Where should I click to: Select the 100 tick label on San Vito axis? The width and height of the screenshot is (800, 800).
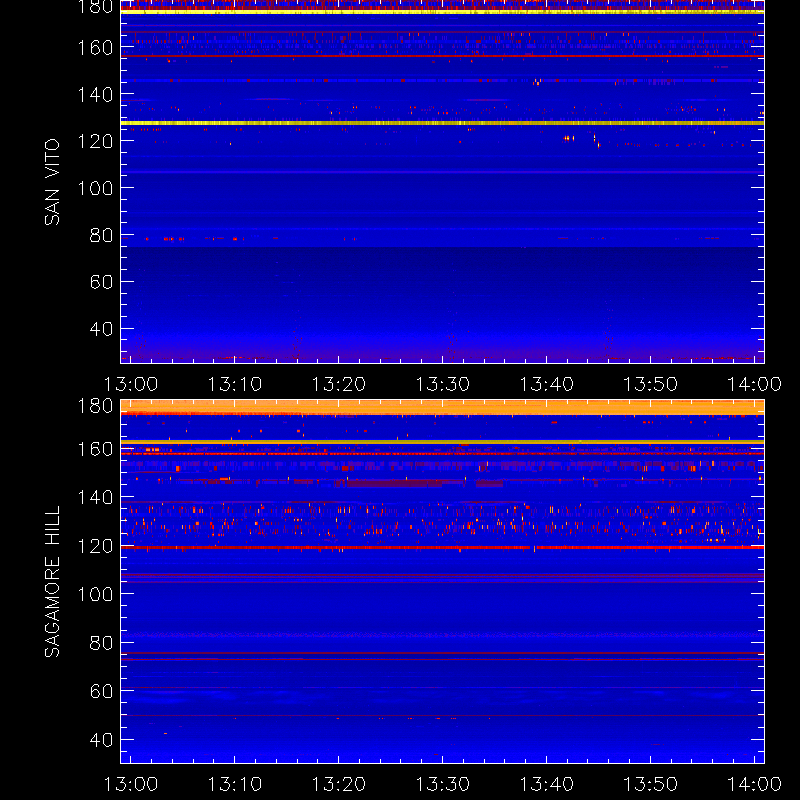(x=95, y=188)
